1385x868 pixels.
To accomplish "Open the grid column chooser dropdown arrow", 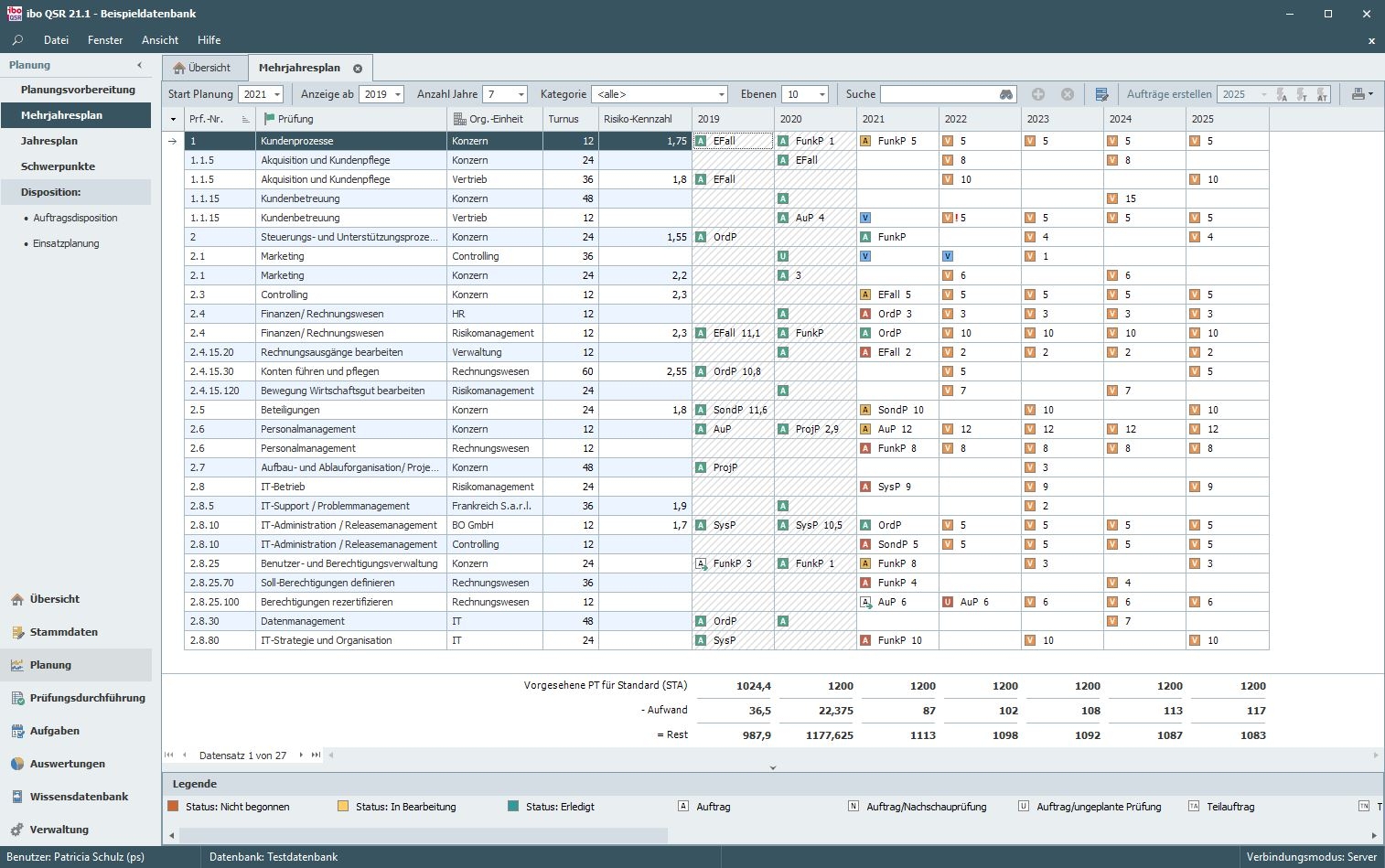I will pos(173,119).
